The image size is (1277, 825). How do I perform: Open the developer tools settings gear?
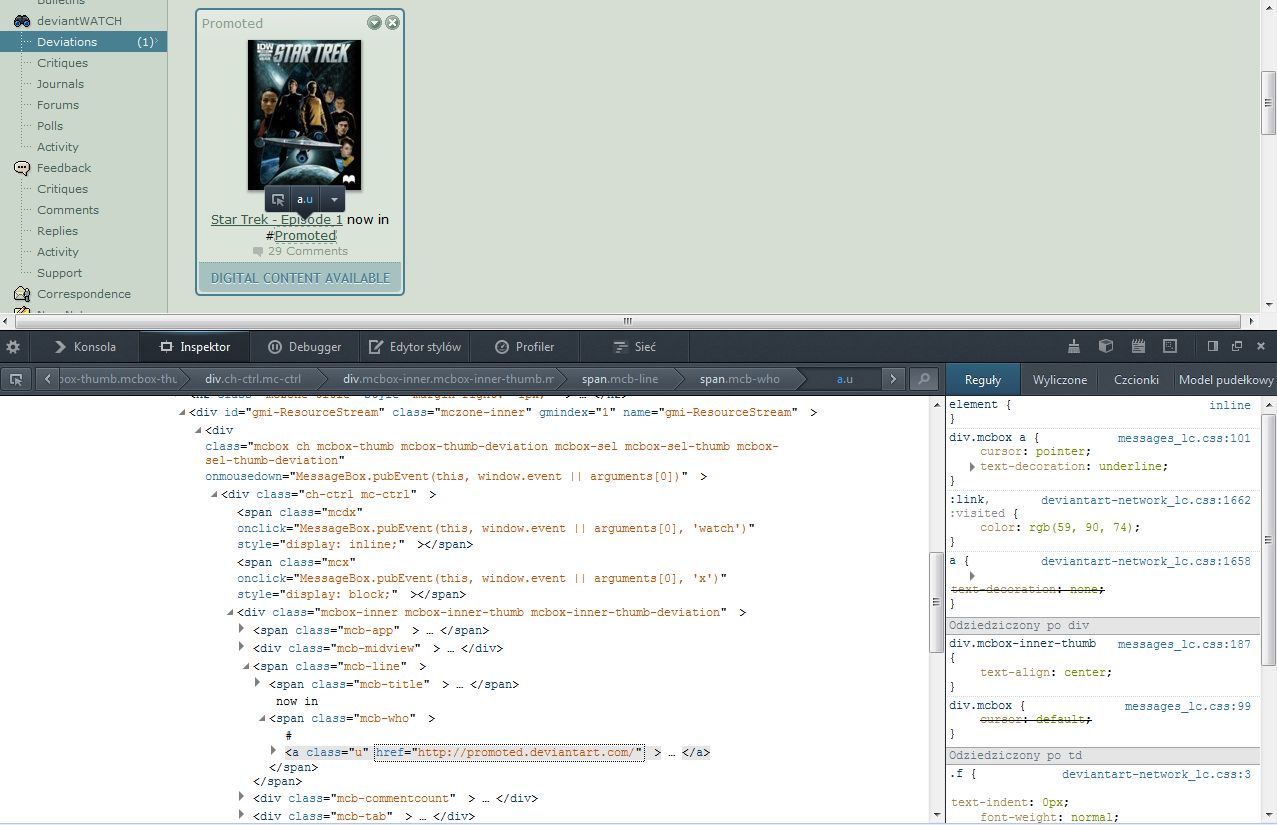pyautogui.click(x=14, y=346)
